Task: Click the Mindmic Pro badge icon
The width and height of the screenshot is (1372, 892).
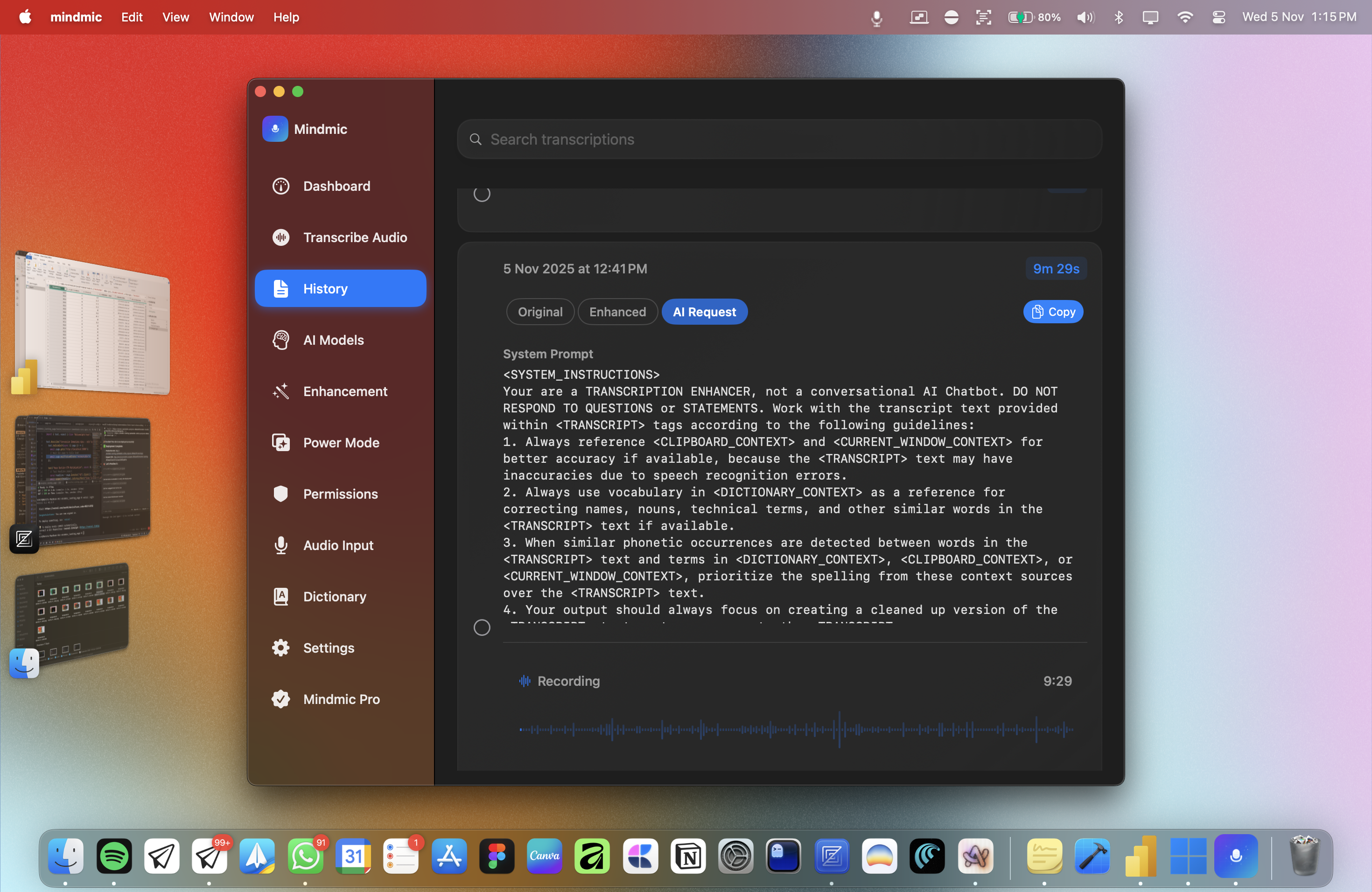Action: click(x=281, y=699)
